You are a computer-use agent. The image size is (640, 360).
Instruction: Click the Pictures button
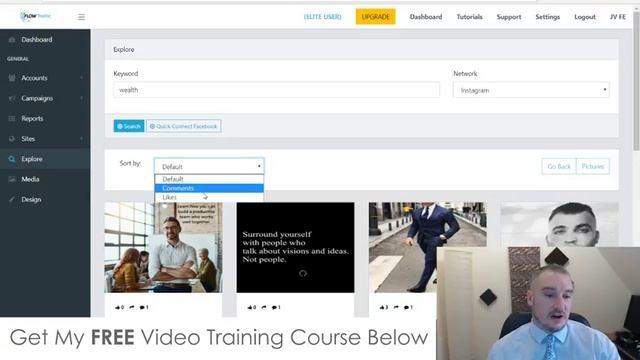click(x=593, y=167)
